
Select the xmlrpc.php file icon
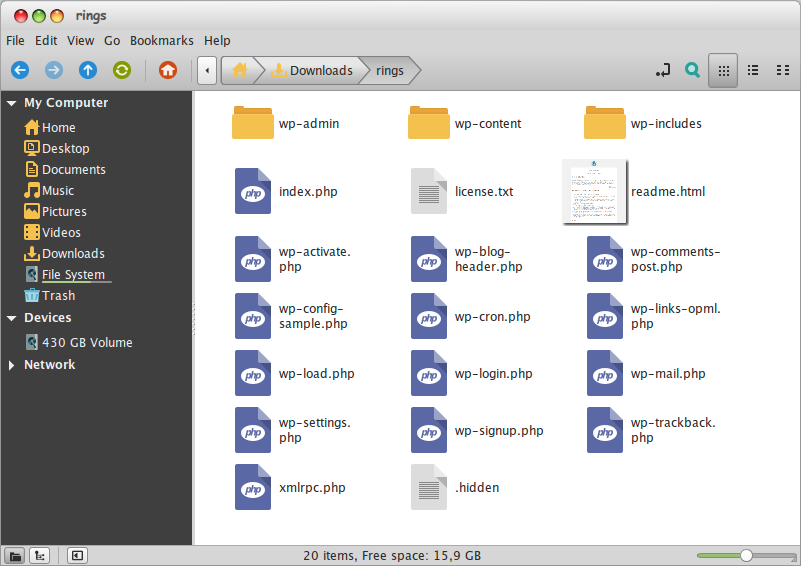tap(253, 487)
